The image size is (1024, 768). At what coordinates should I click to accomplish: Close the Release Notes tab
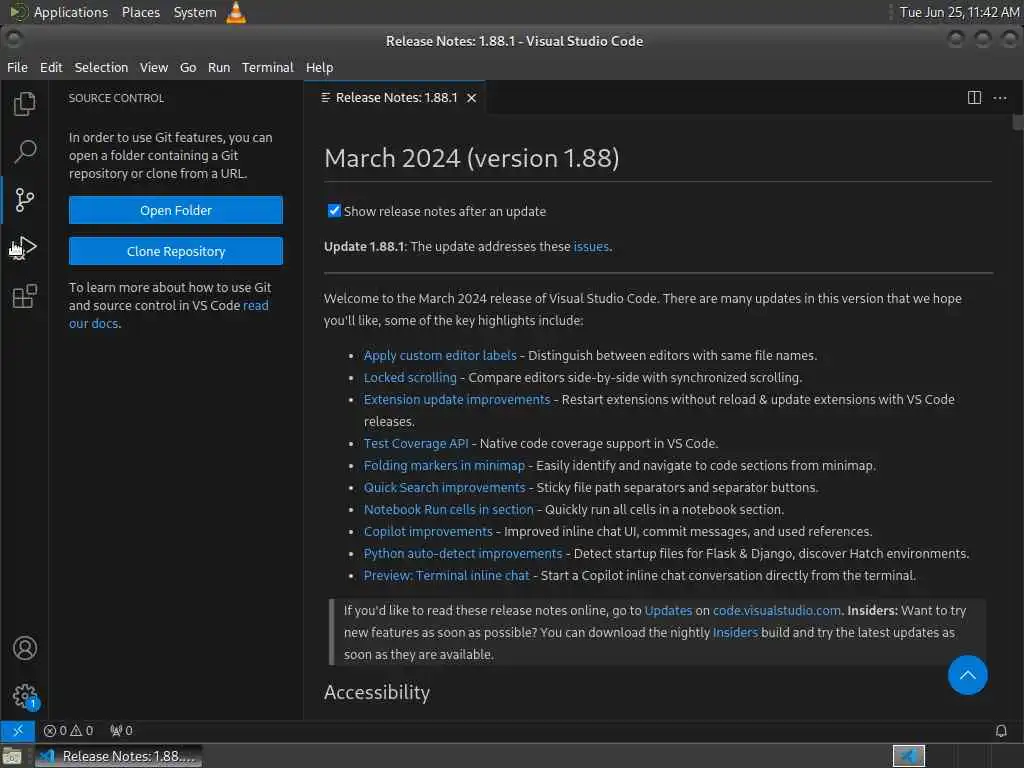point(472,98)
